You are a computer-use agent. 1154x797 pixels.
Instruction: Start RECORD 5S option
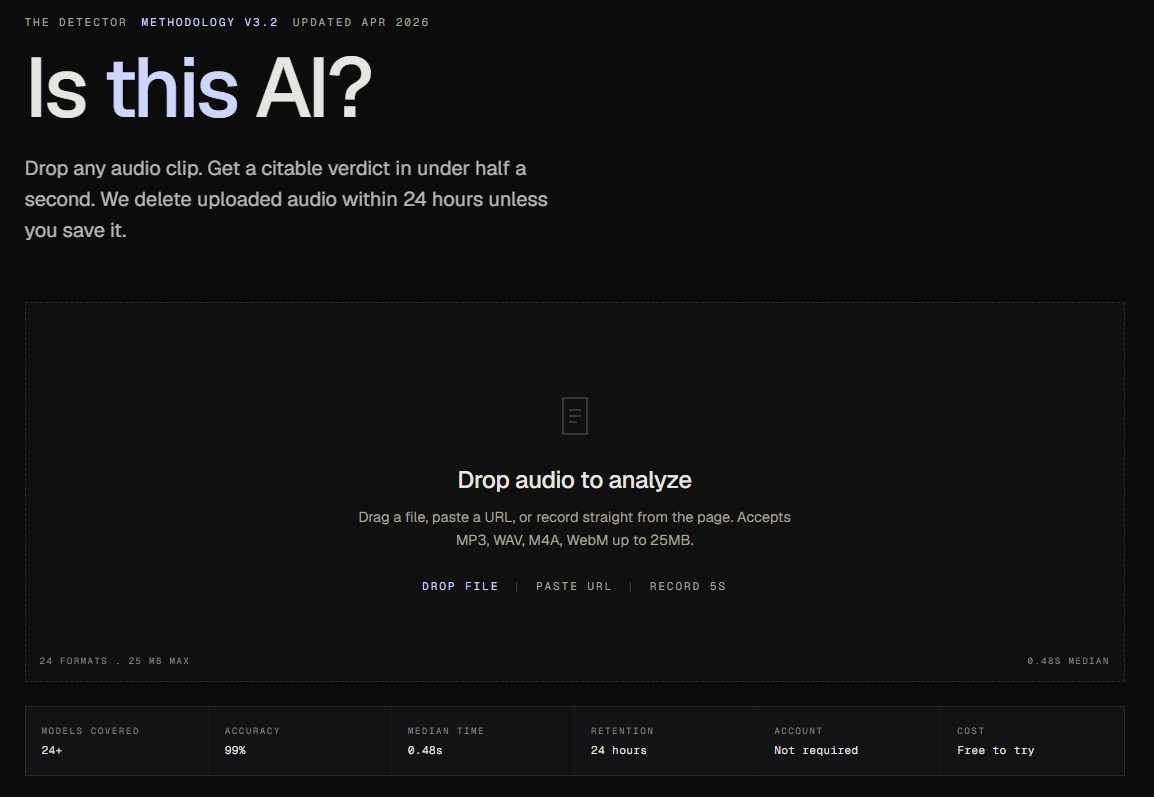click(687, 587)
